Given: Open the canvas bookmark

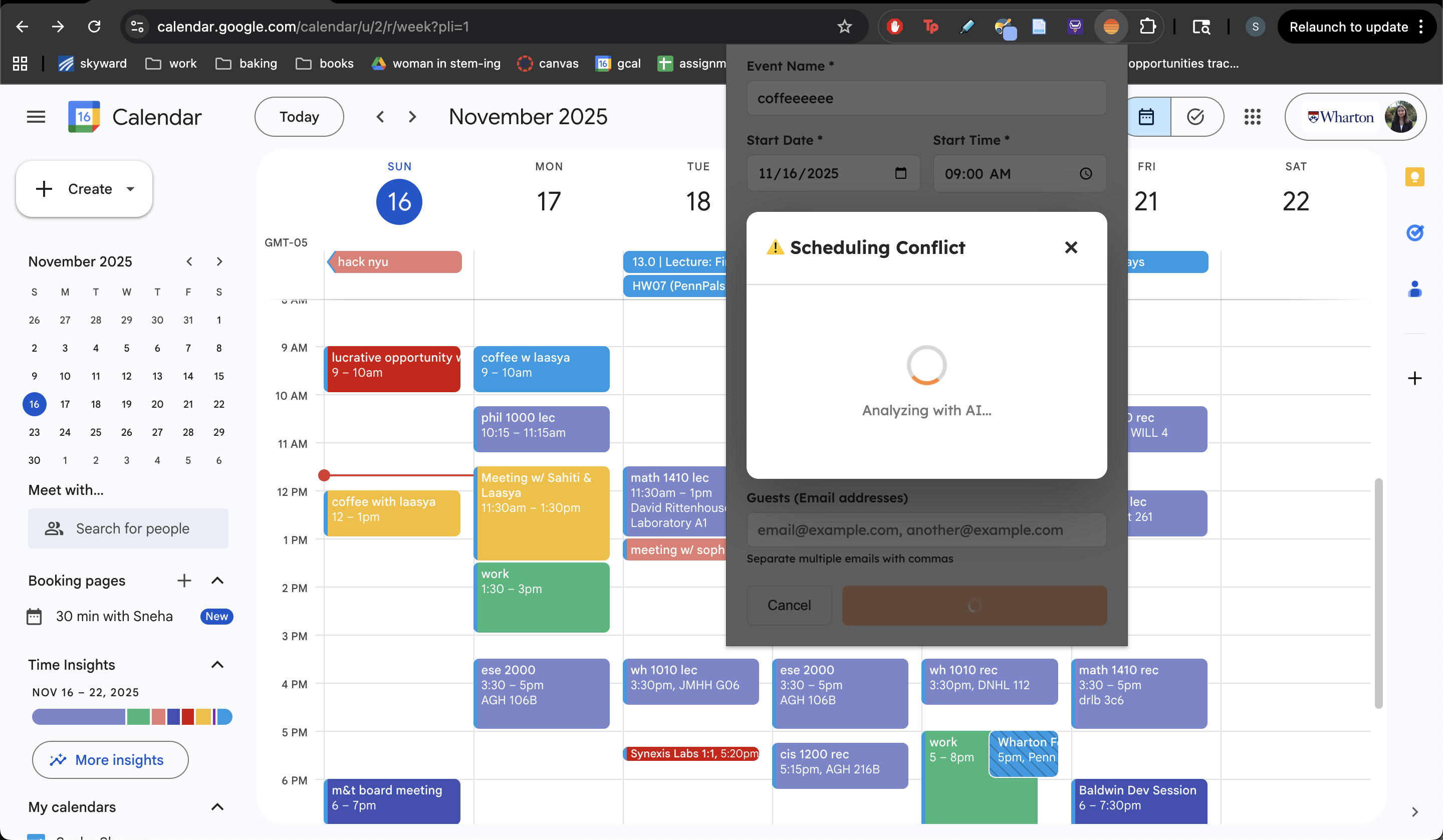Looking at the screenshot, I should point(548,64).
